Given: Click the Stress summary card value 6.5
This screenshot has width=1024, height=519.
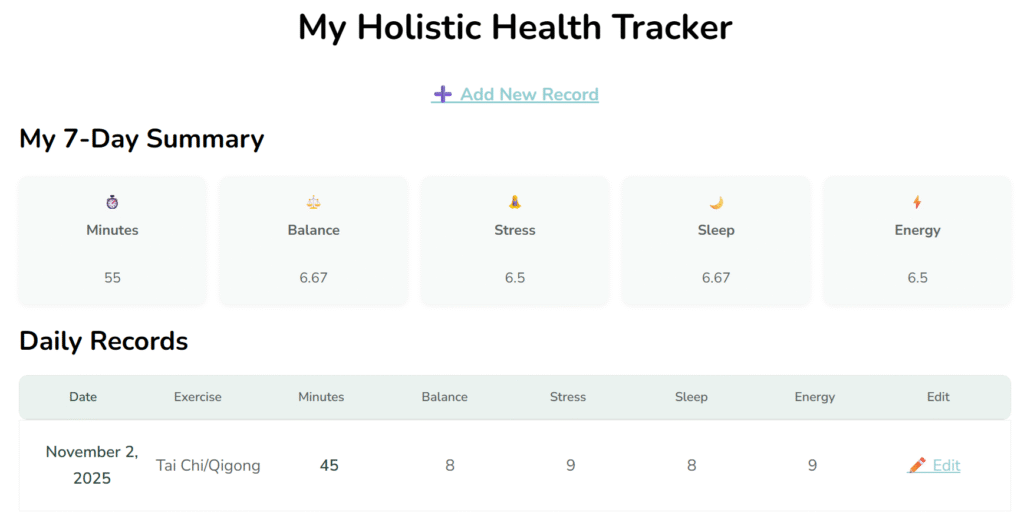Looking at the screenshot, I should point(515,278).
